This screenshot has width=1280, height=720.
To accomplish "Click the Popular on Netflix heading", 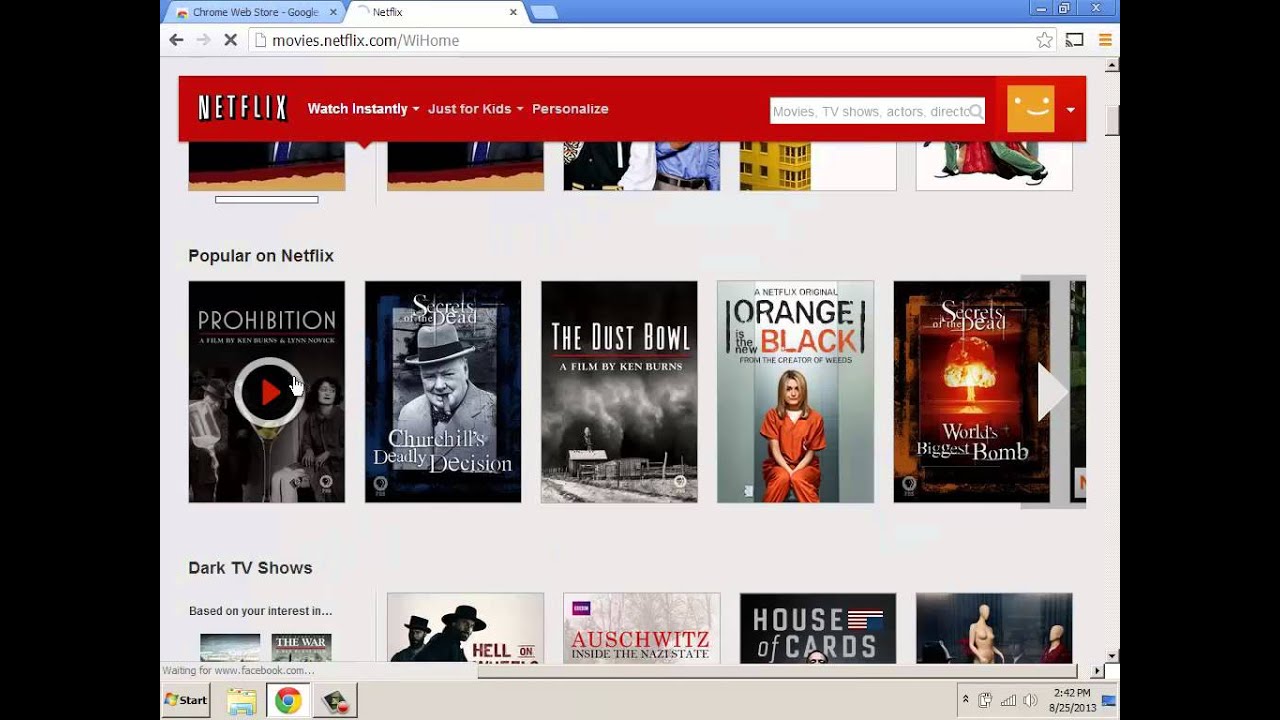I will (x=261, y=256).
